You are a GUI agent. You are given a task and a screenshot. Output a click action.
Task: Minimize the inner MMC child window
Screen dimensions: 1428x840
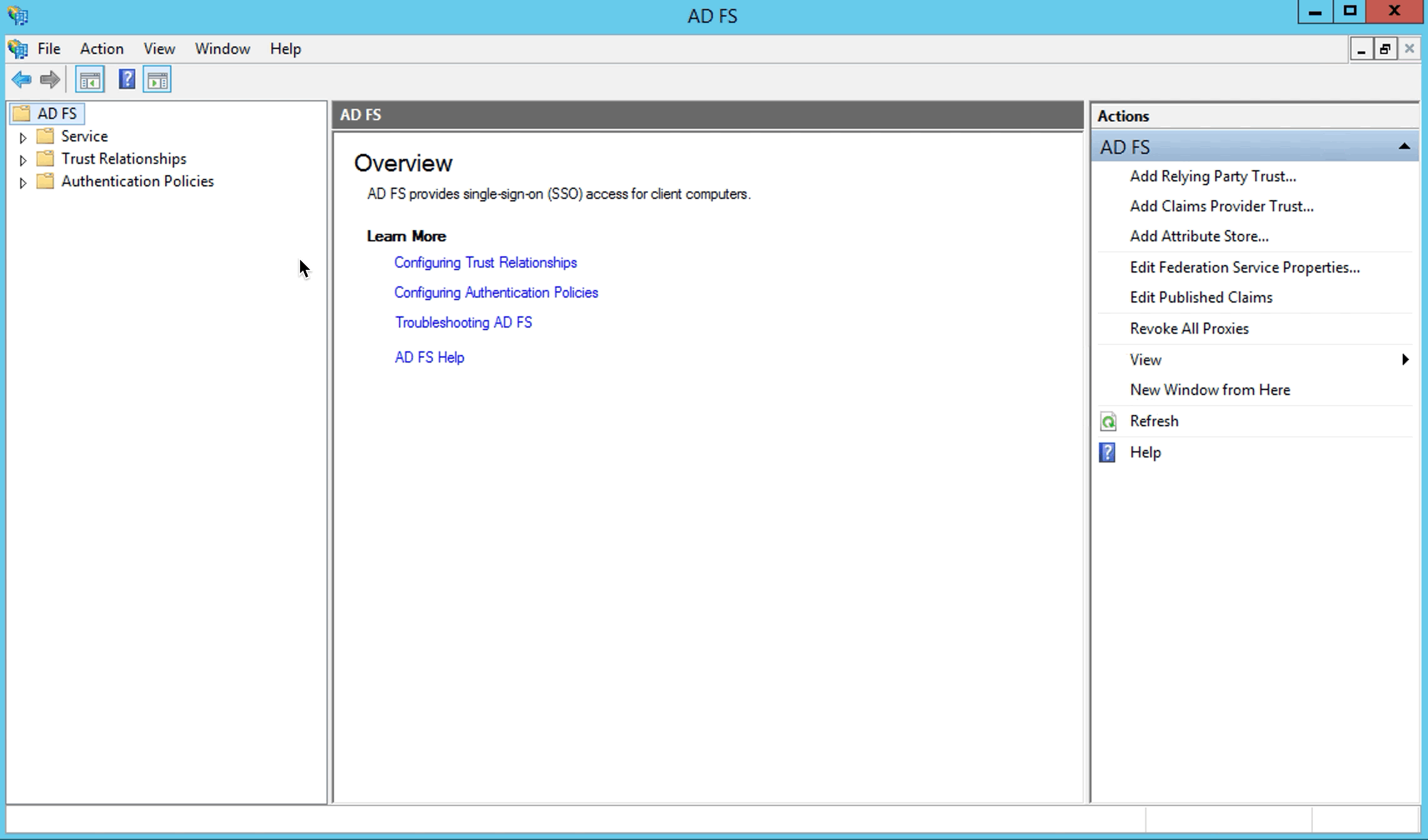pos(1361,49)
